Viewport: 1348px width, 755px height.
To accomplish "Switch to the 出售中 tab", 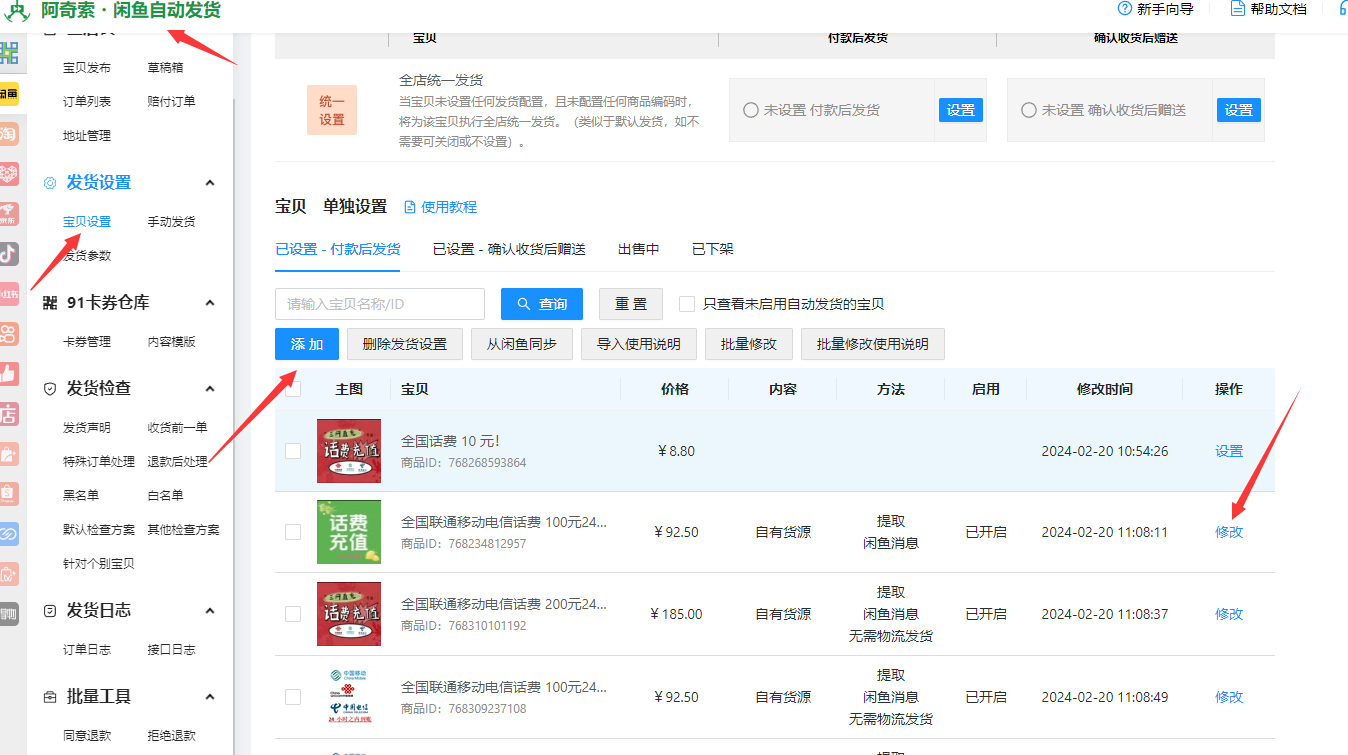I will [x=638, y=249].
